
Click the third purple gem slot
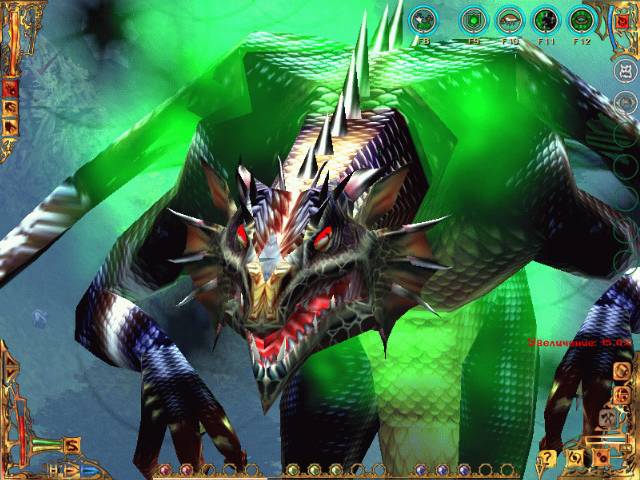point(464,470)
